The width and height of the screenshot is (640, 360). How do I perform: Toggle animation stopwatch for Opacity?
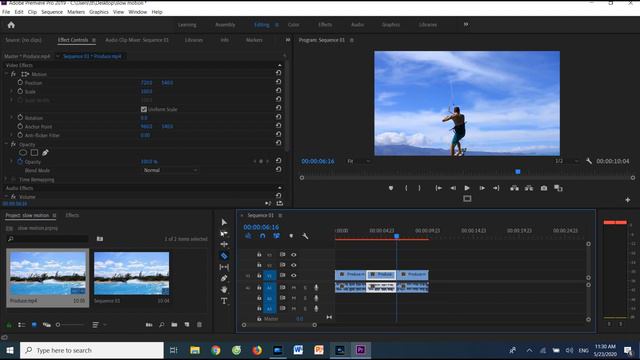20,162
